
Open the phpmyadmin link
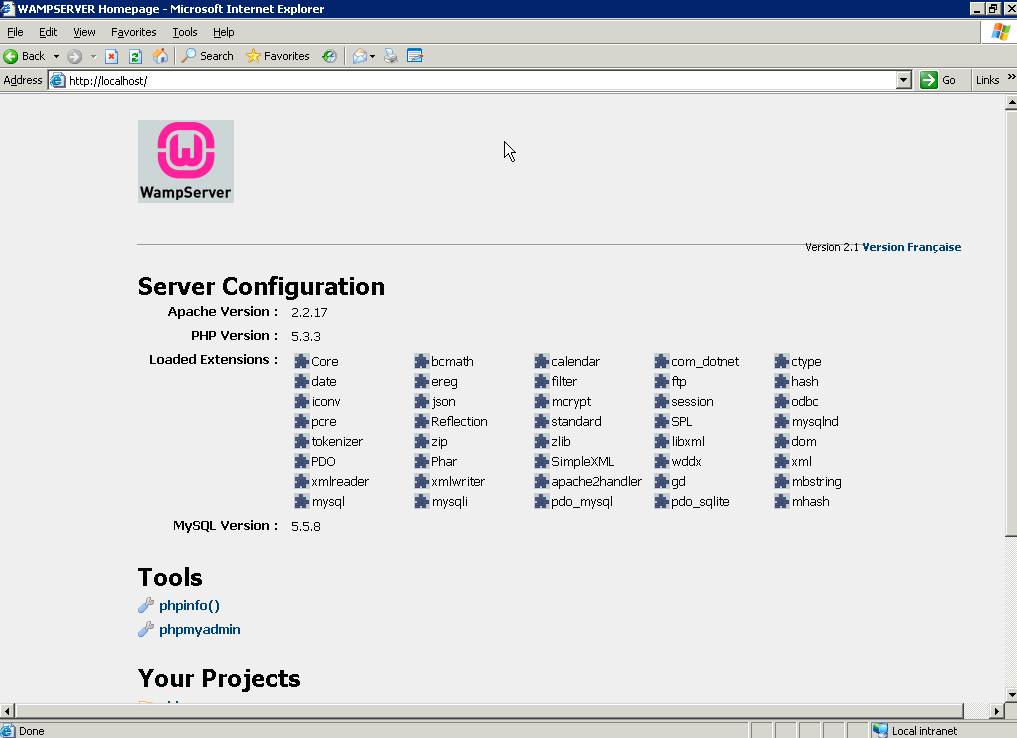[x=200, y=630]
